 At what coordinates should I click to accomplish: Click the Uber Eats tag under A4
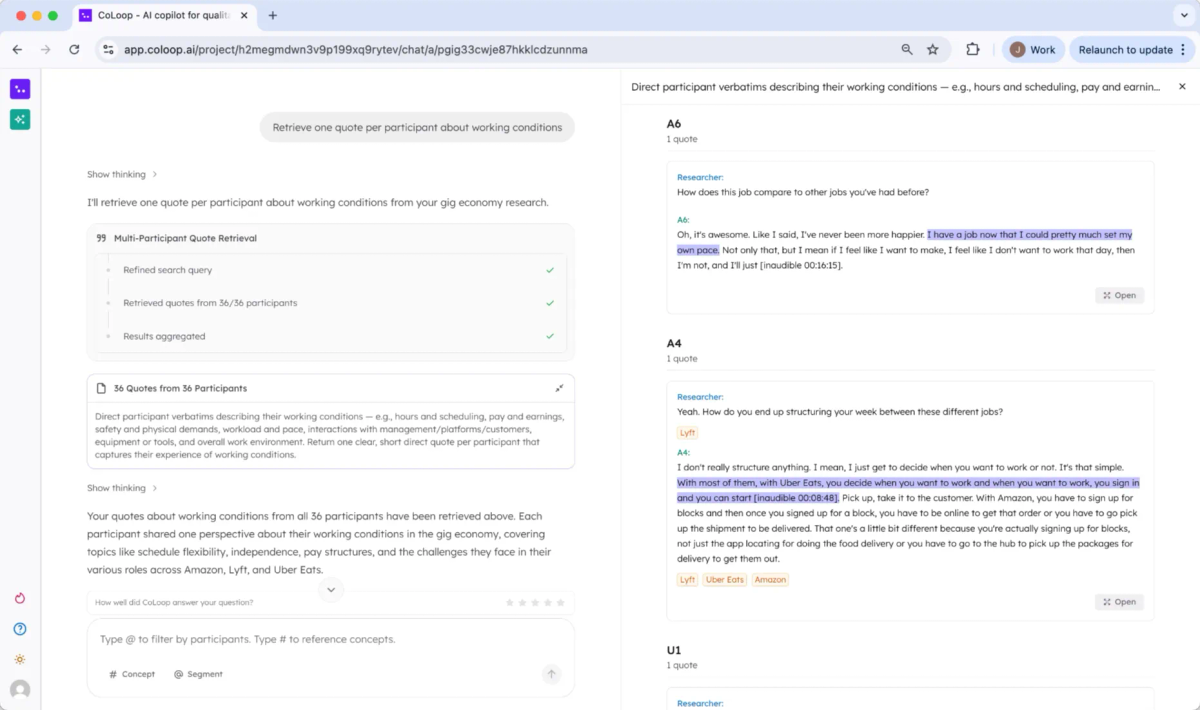tap(724, 580)
